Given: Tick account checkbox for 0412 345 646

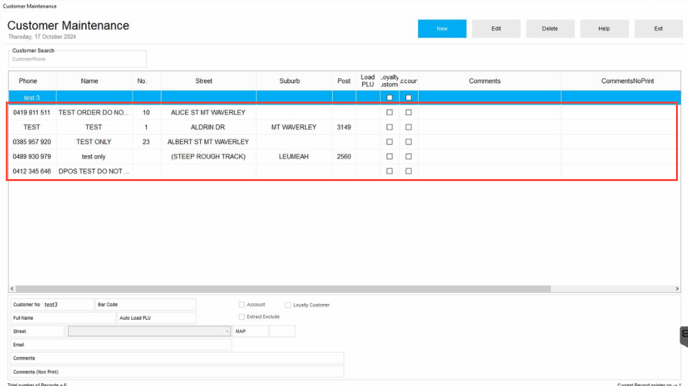Looking at the screenshot, I should click(x=408, y=171).
